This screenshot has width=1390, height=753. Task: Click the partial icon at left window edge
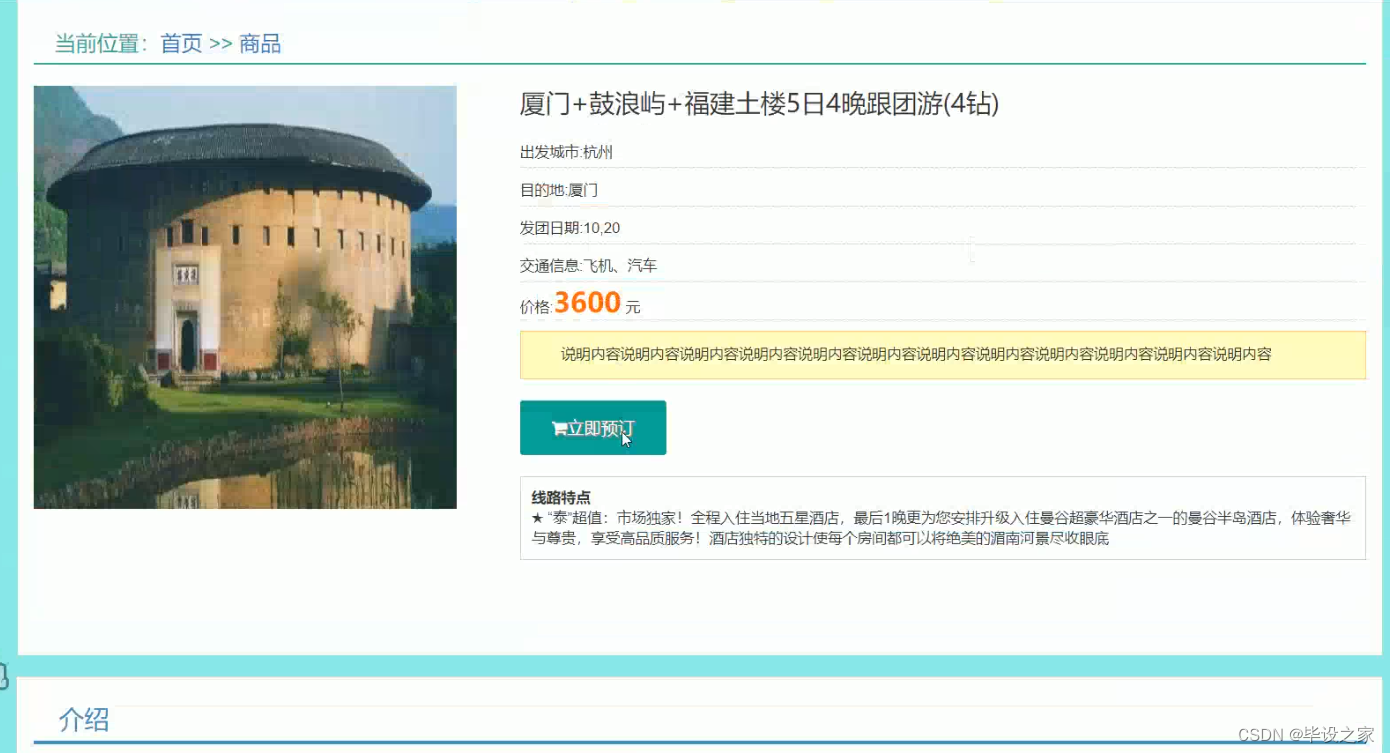(x=3, y=675)
